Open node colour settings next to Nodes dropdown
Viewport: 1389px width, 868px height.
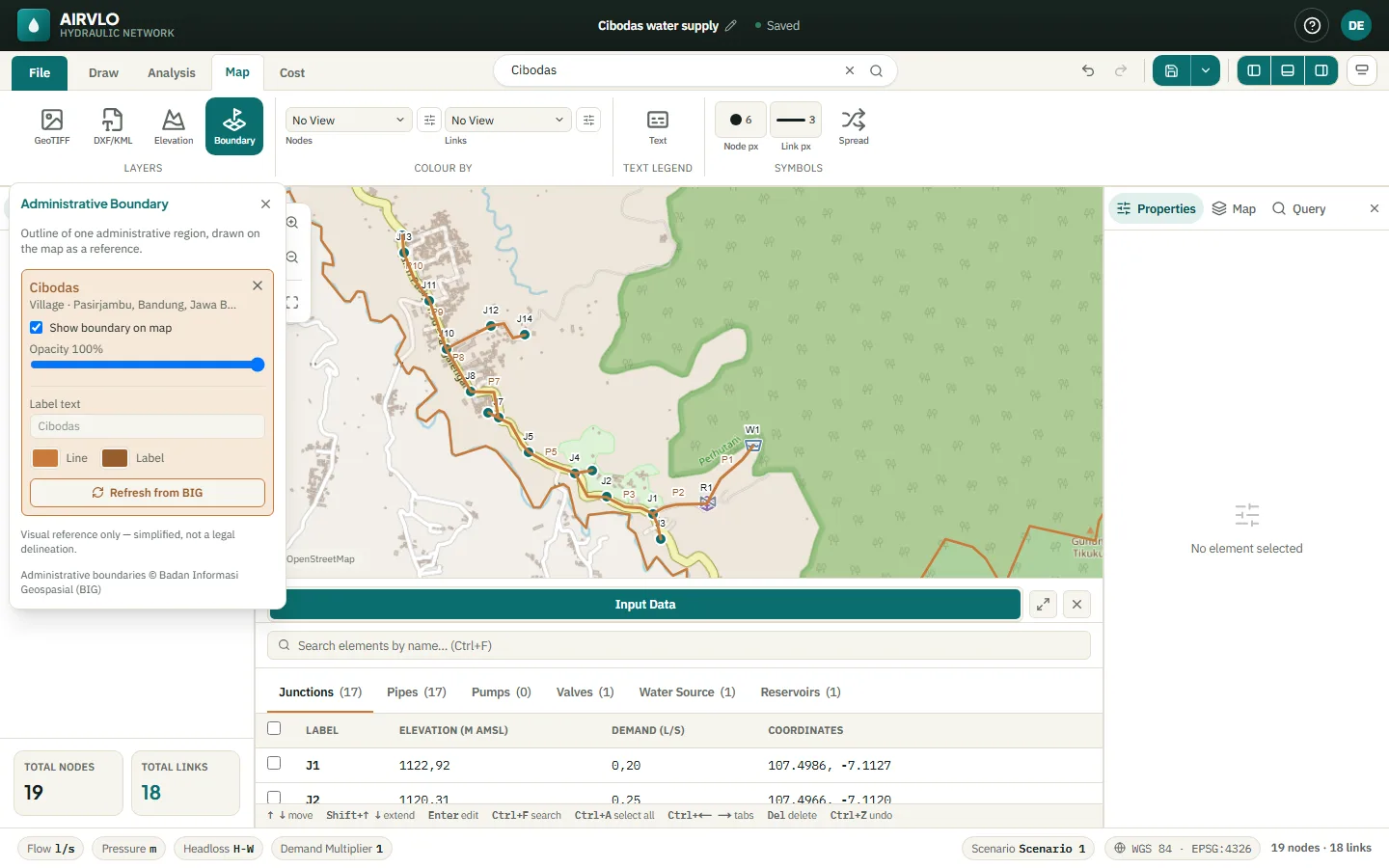tap(429, 120)
